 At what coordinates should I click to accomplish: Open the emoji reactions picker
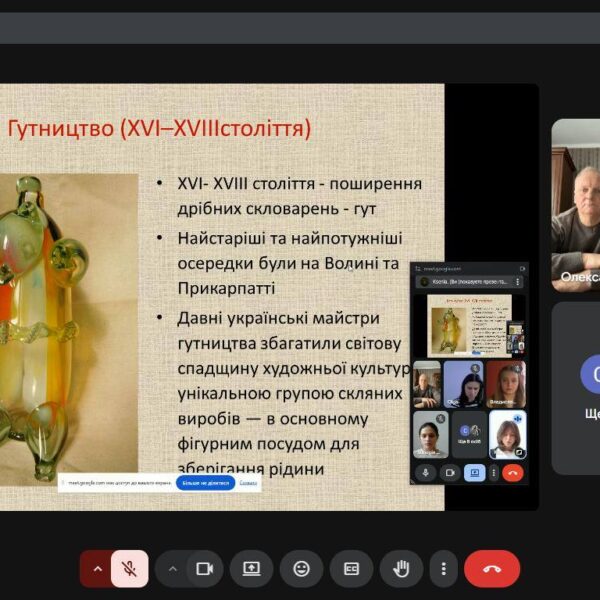pos(301,568)
